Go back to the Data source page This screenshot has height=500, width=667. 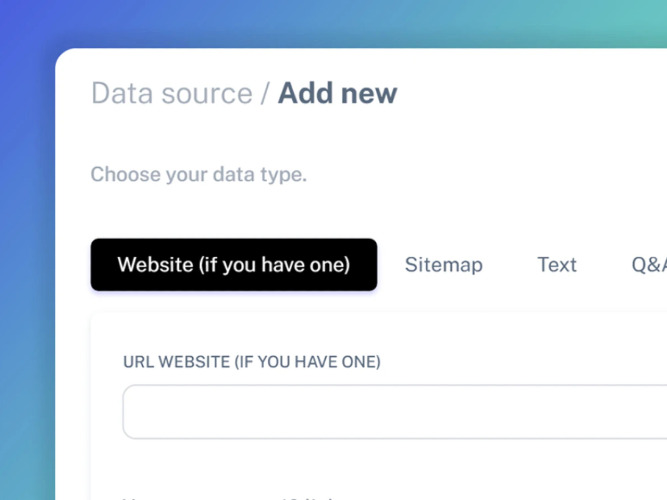click(x=171, y=94)
